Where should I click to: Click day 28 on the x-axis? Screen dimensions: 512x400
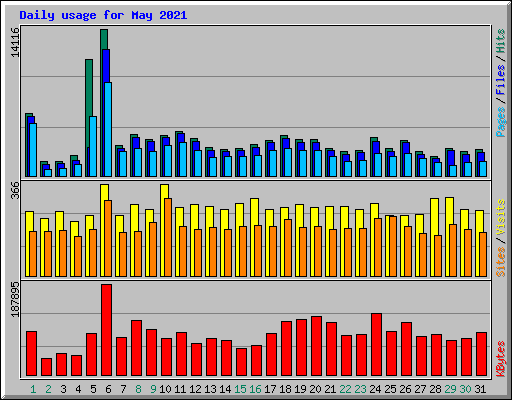(x=435, y=389)
